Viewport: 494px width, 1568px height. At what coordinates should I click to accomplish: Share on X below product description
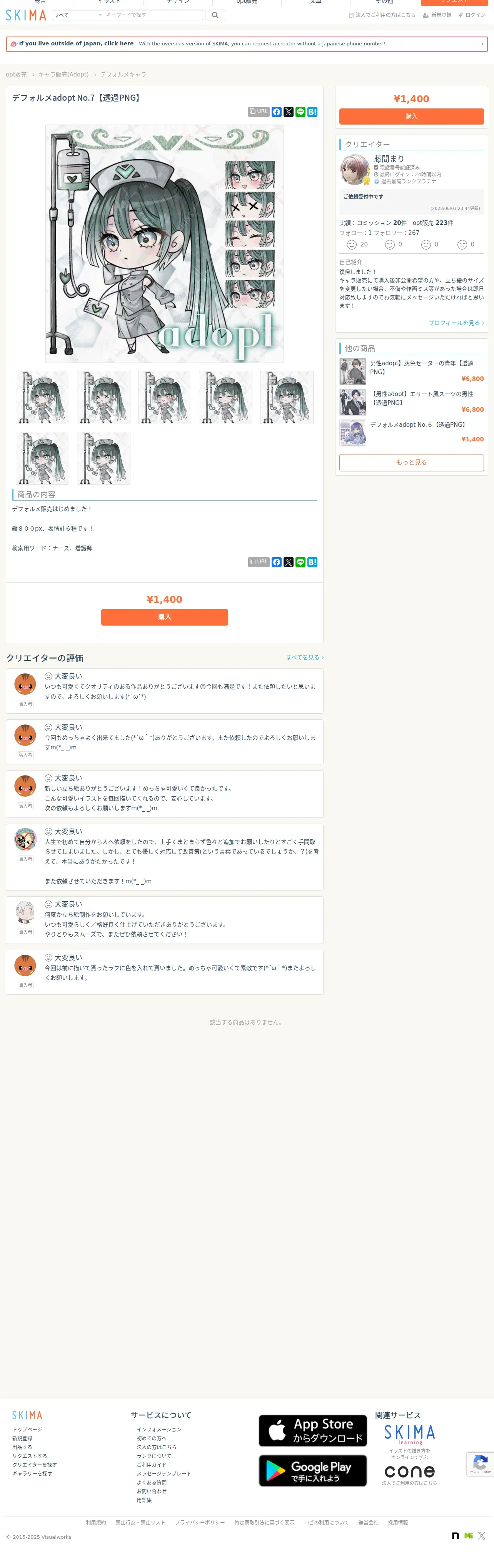pos(289,562)
